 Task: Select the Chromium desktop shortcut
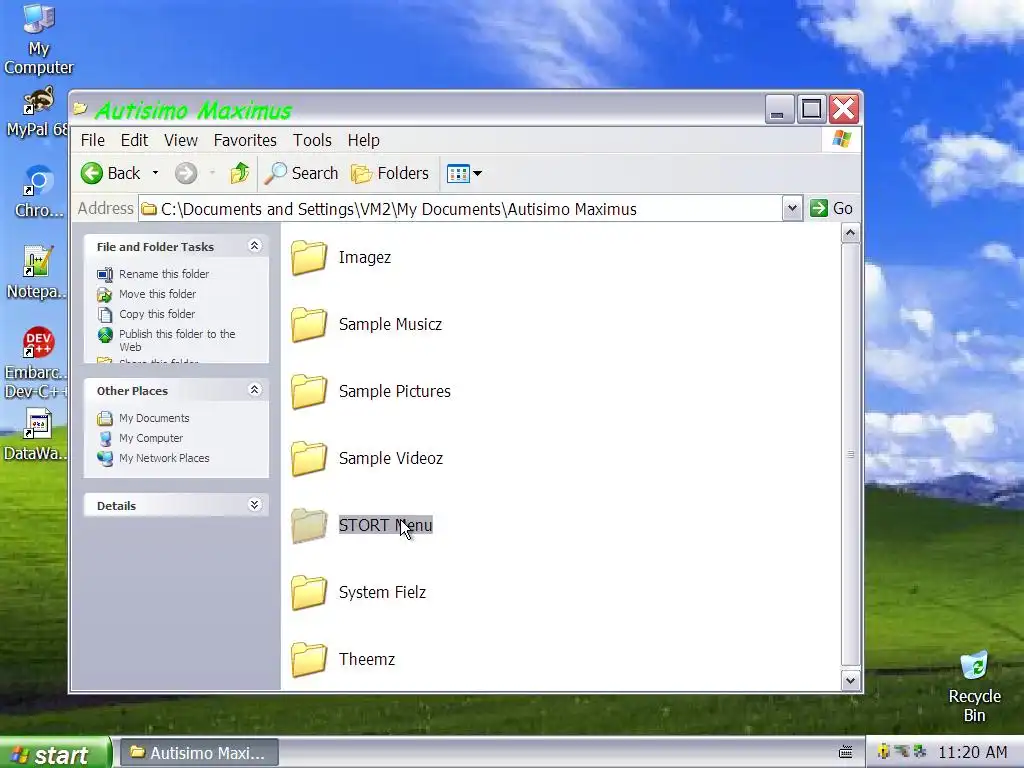[39, 193]
